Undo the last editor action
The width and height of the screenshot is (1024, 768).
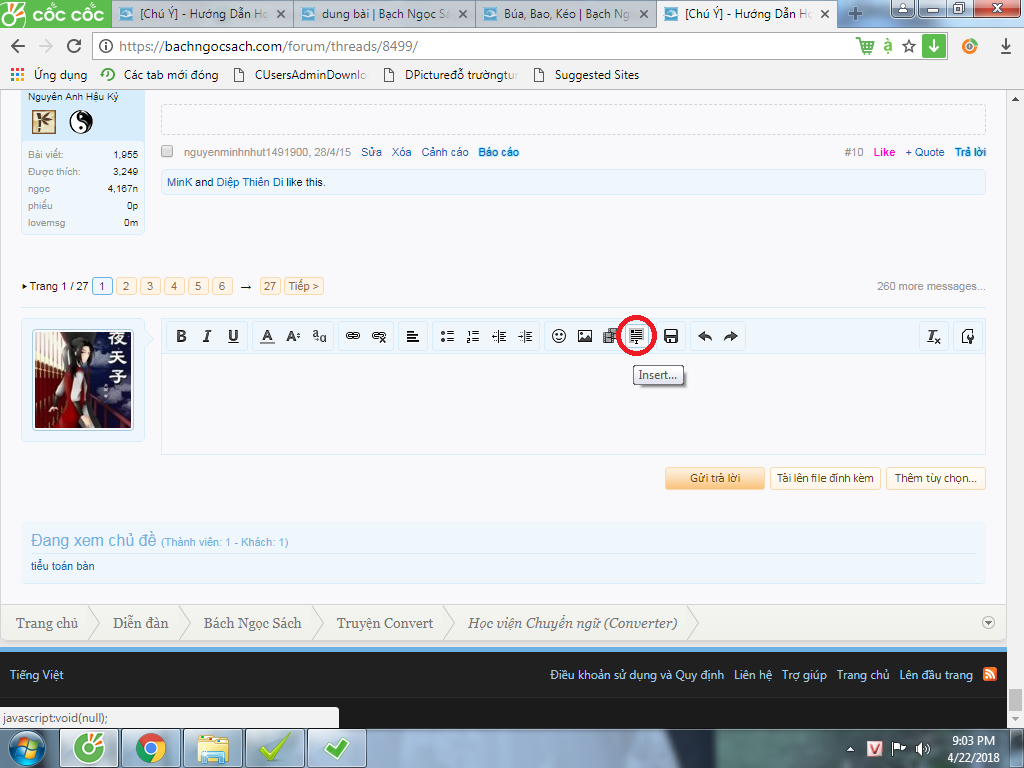(x=705, y=337)
